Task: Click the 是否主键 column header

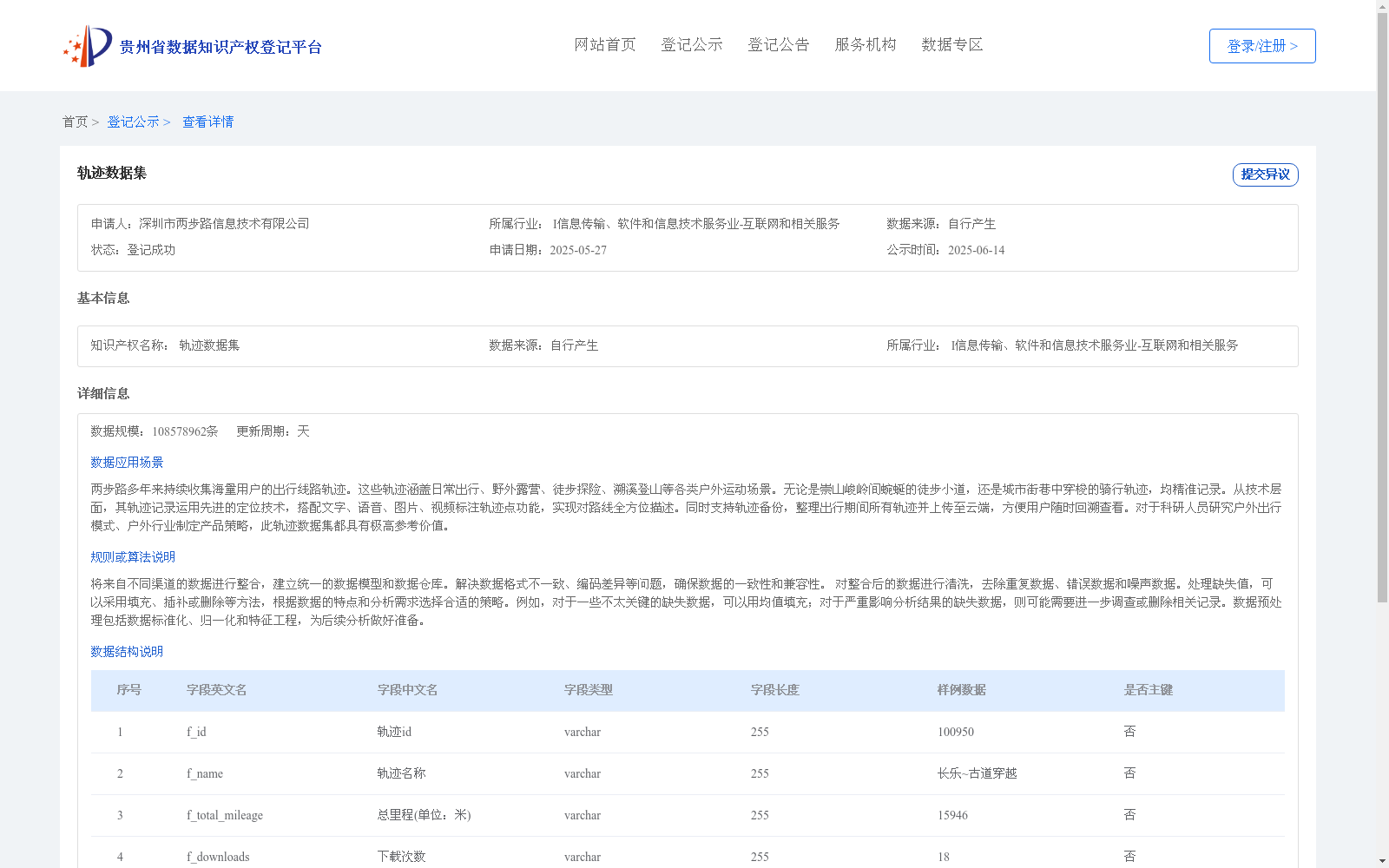Action: (x=1149, y=690)
